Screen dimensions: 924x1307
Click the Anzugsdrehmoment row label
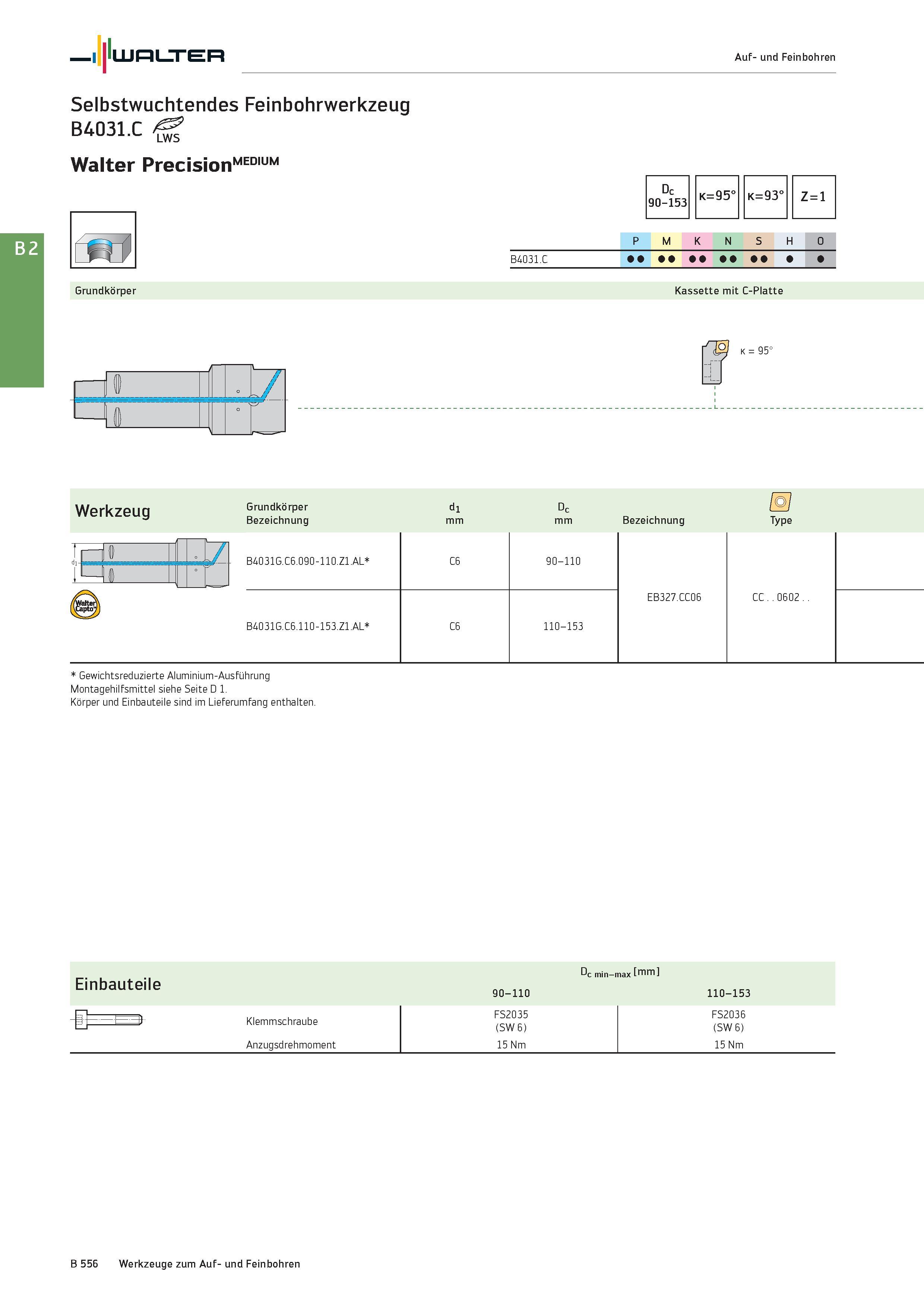pyautogui.click(x=291, y=1045)
